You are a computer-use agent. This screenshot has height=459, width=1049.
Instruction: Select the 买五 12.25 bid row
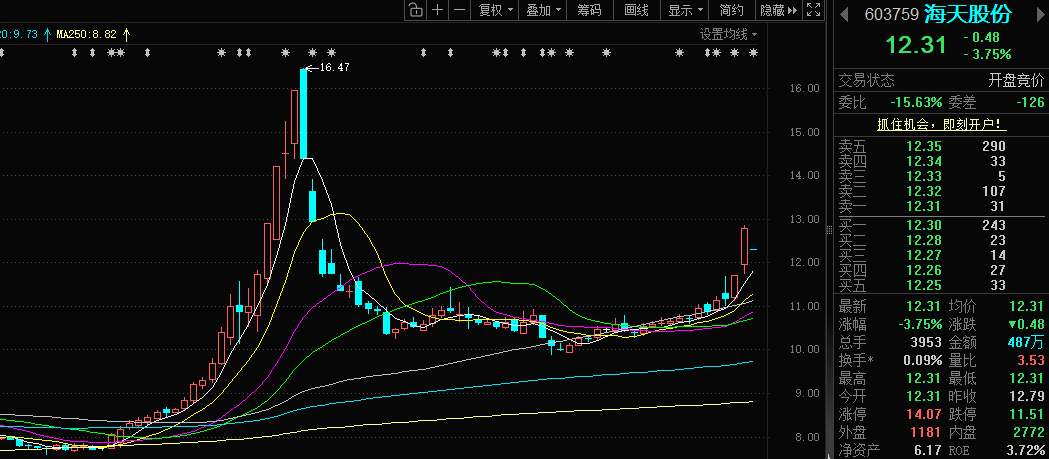click(x=939, y=285)
